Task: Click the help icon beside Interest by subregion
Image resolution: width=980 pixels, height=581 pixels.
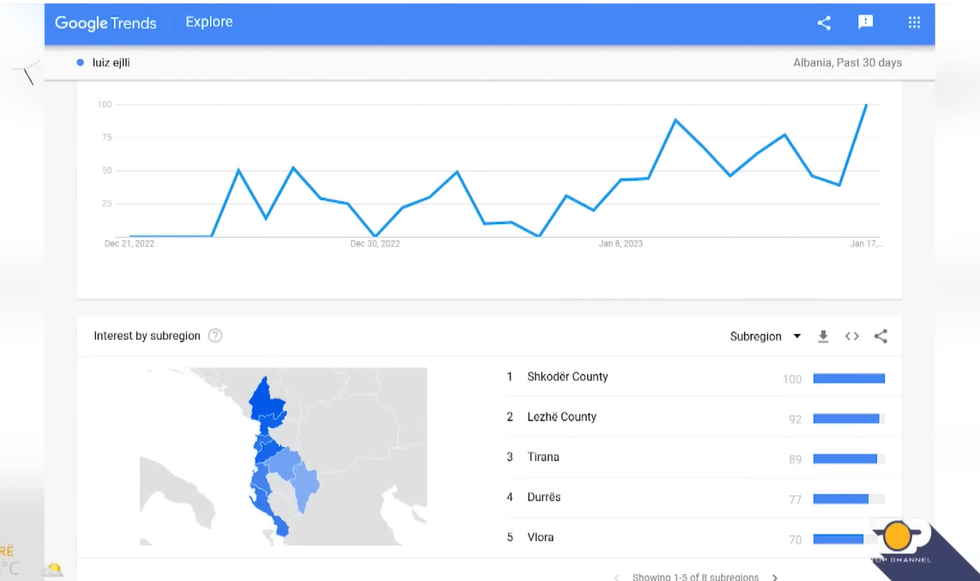Action: coord(215,336)
